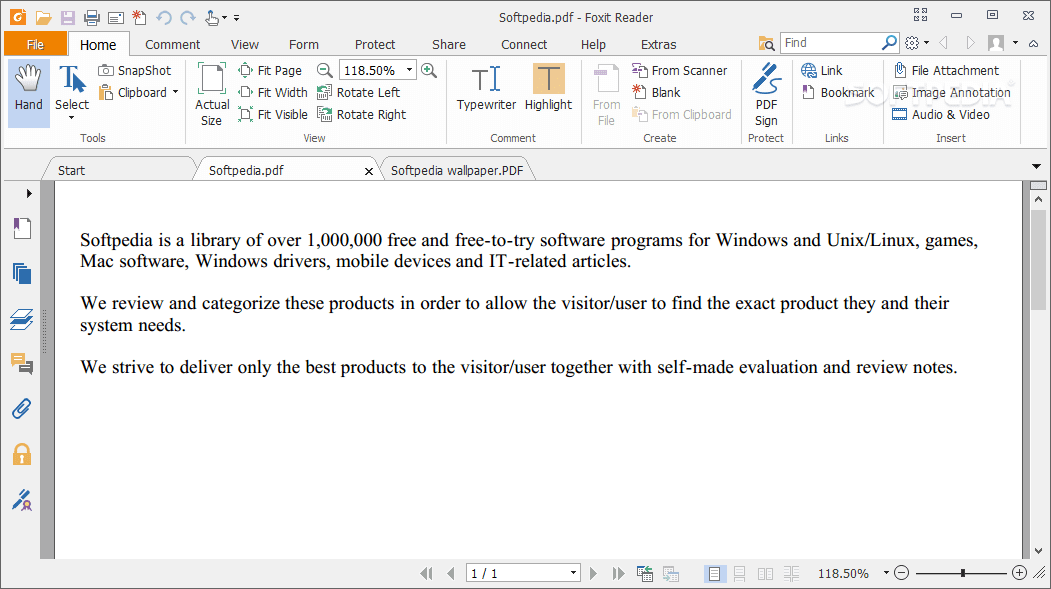Insert Audio & Video
The height and width of the screenshot is (589, 1051).
[x=941, y=115]
